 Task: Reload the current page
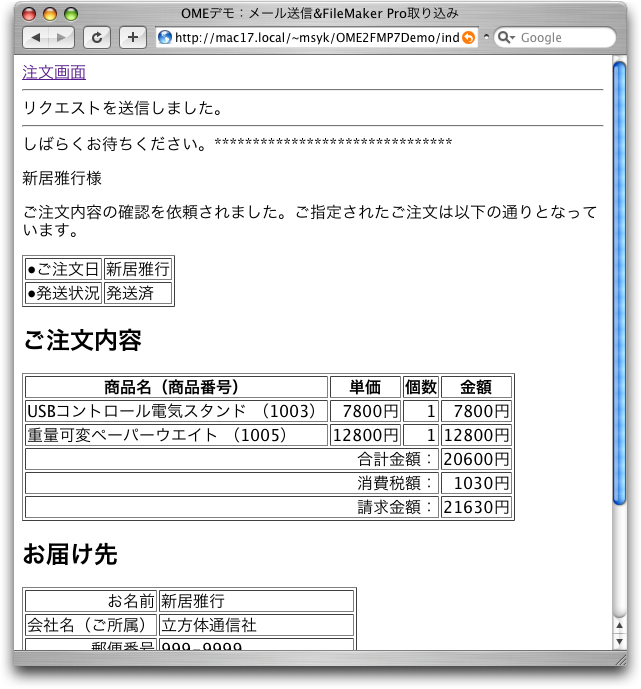coord(97,38)
